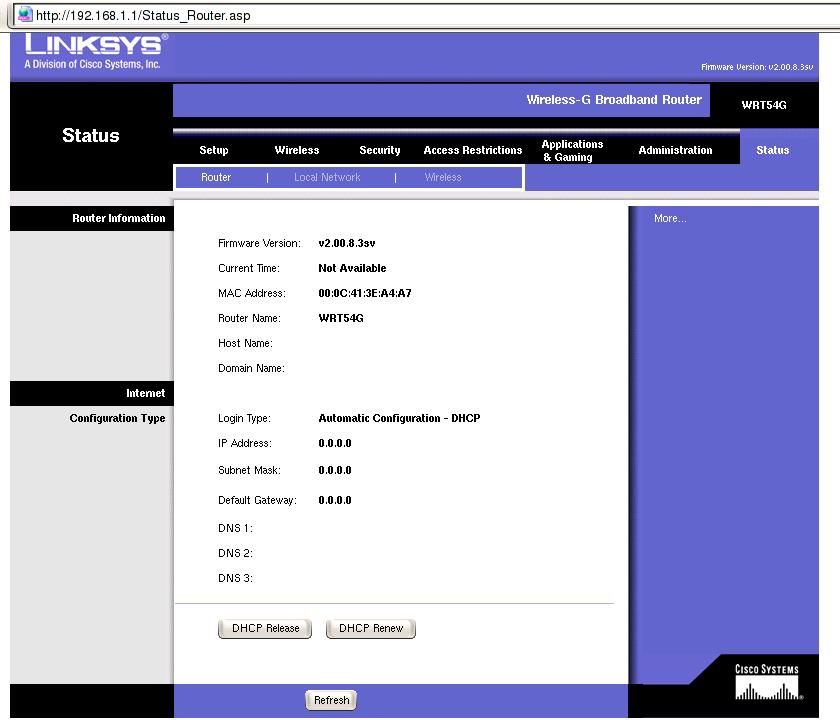Click the More... help link
This screenshot has height=720, width=840.
[x=670, y=219]
